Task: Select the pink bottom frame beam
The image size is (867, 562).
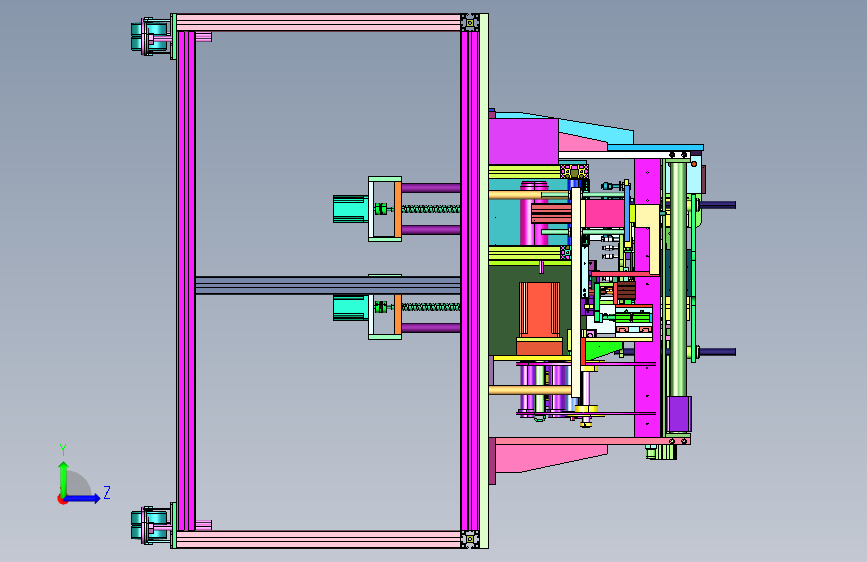Action: click(x=318, y=539)
